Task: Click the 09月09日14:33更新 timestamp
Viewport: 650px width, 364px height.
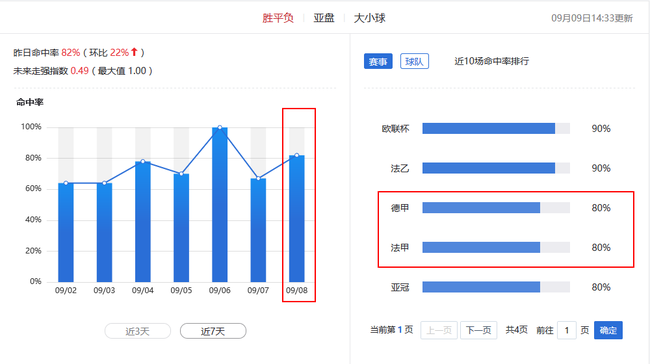Action: [x=592, y=18]
